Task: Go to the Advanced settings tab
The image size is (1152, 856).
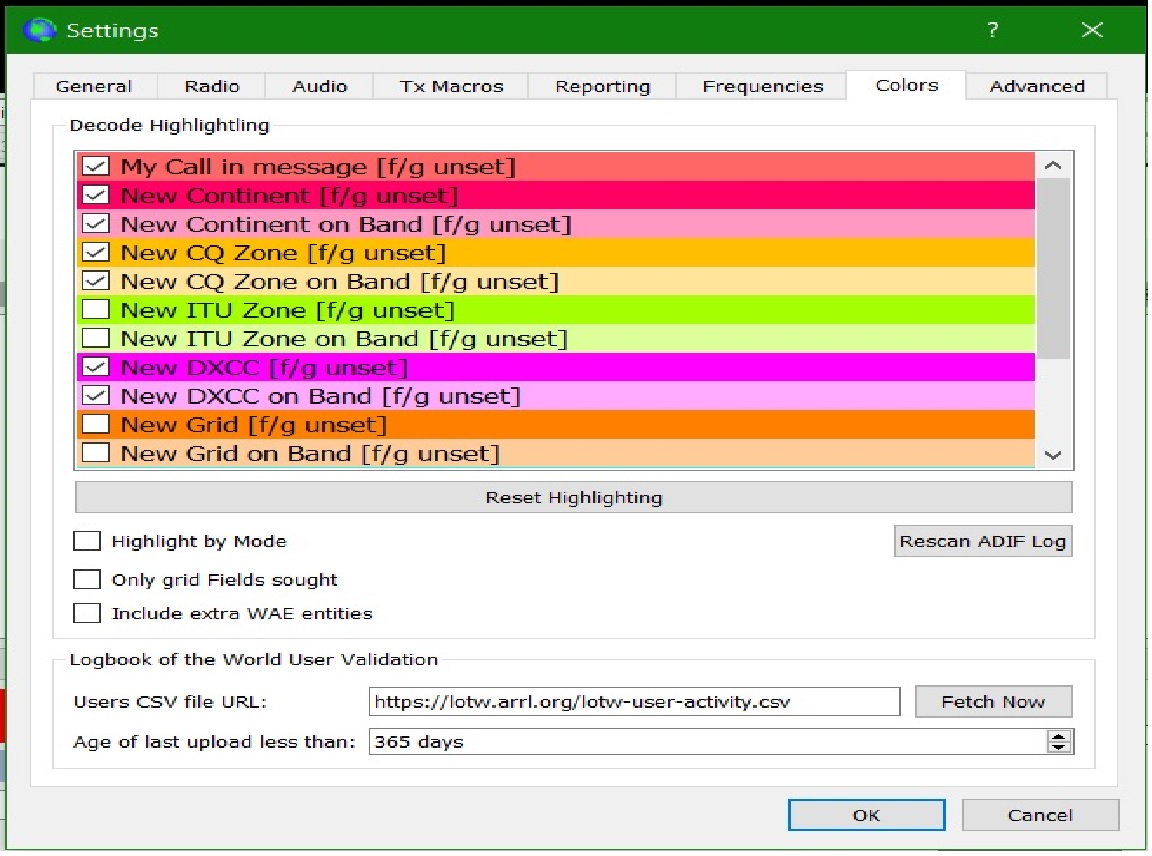Action: [1036, 86]
